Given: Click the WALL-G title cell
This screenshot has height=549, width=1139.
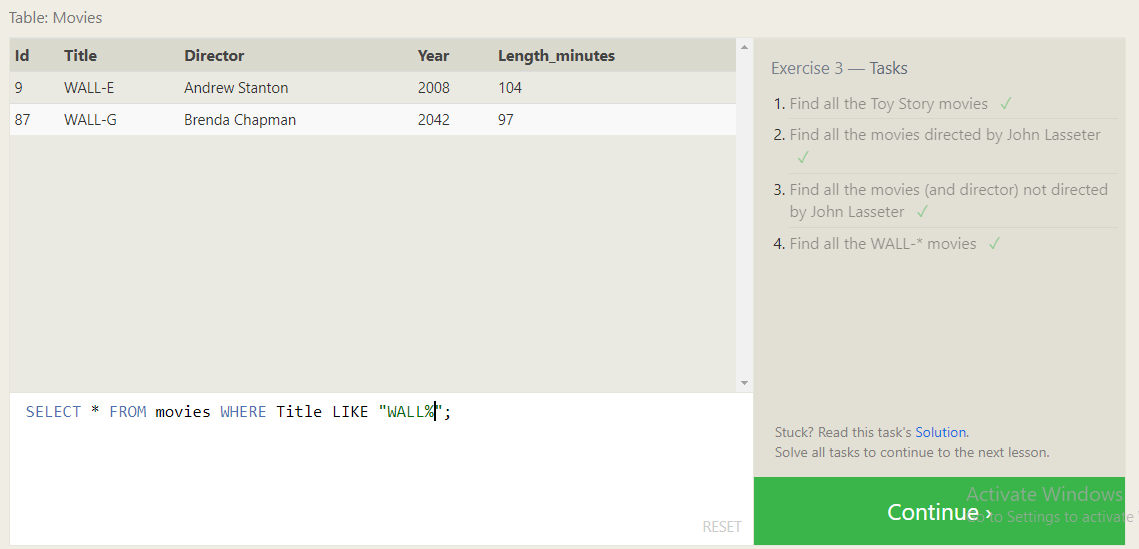Looking at the screenshot, I should [90, 120].
